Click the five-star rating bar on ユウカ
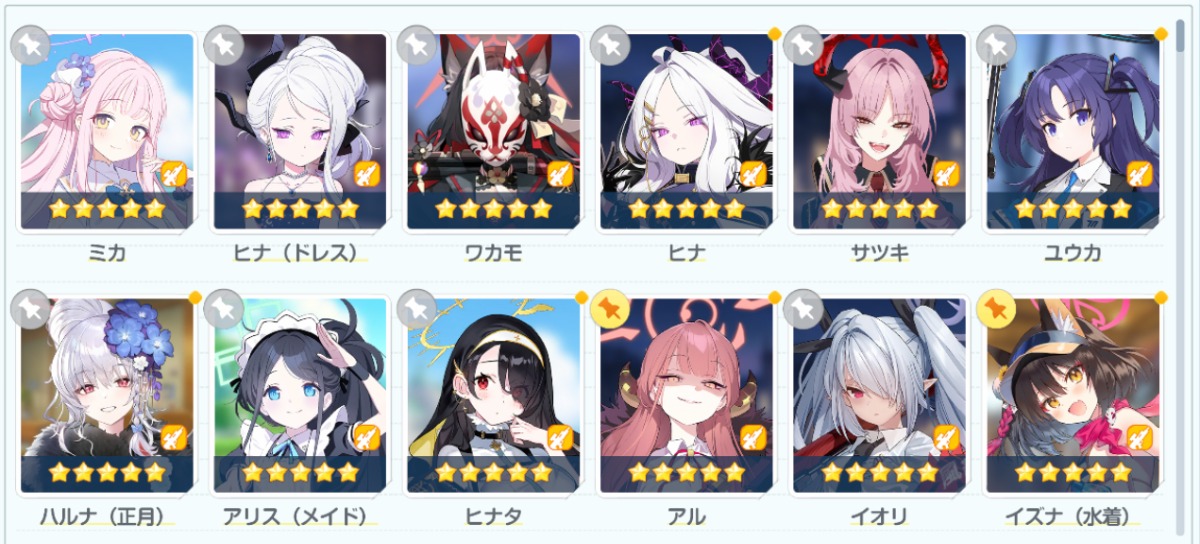 (1072, 209)
